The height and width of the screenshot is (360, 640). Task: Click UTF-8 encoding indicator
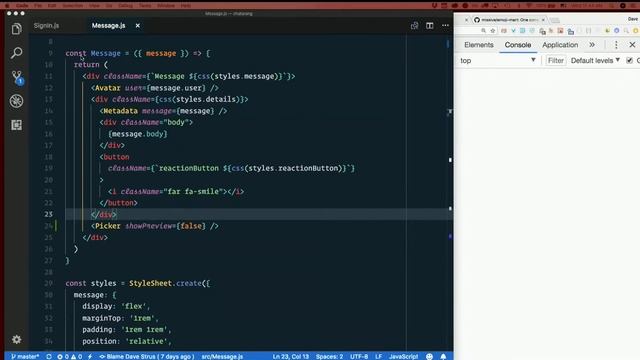point(359,356)
